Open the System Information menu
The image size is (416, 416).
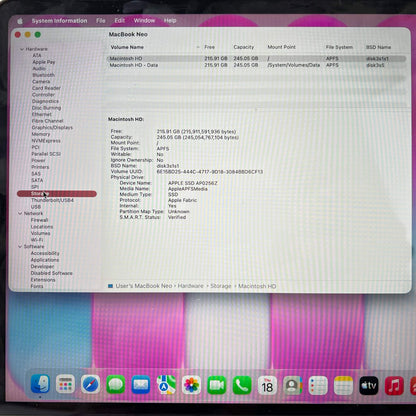tap(59, 21)
